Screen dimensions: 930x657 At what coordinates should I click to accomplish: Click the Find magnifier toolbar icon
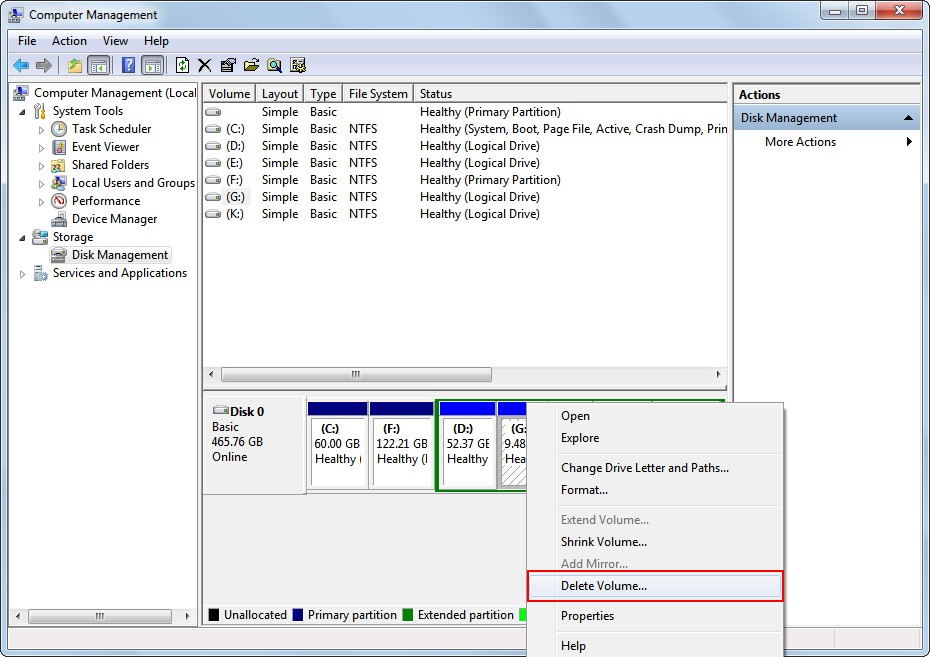[275, 65]
